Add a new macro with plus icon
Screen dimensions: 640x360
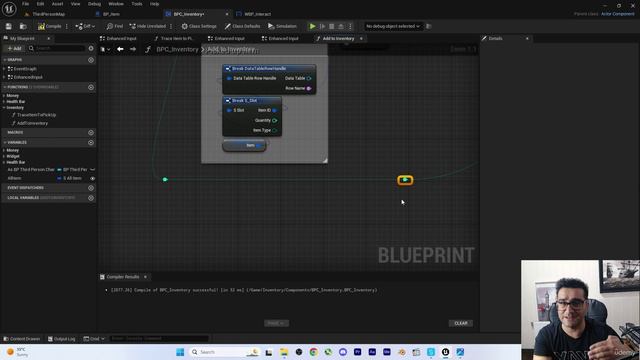pos(91,132)
